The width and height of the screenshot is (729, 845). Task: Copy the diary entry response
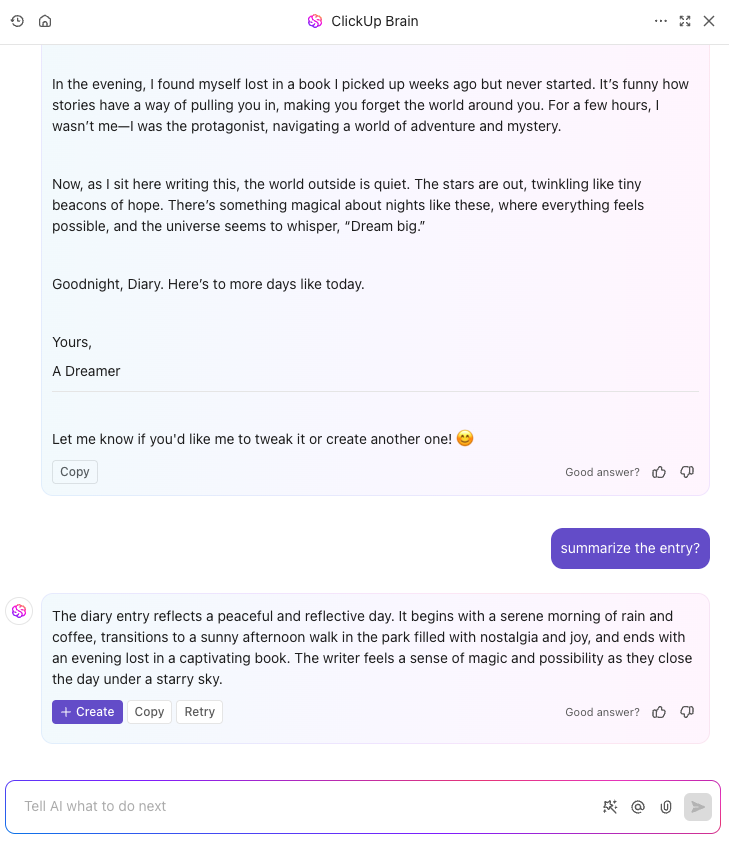(x=75, y=472)
